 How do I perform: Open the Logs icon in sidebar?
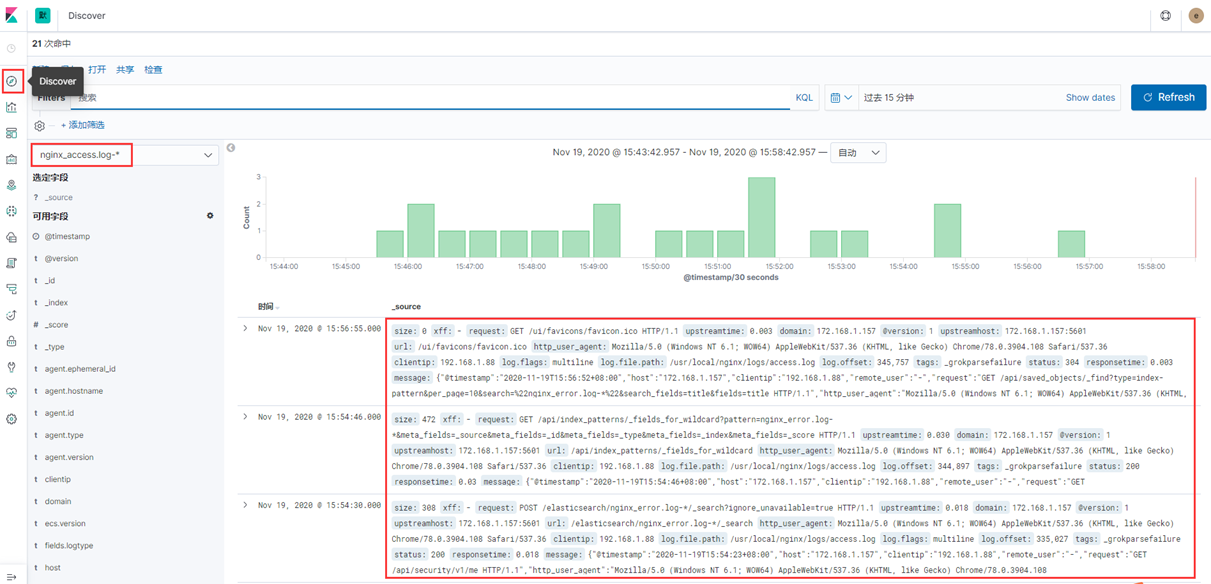click(11, 263)
